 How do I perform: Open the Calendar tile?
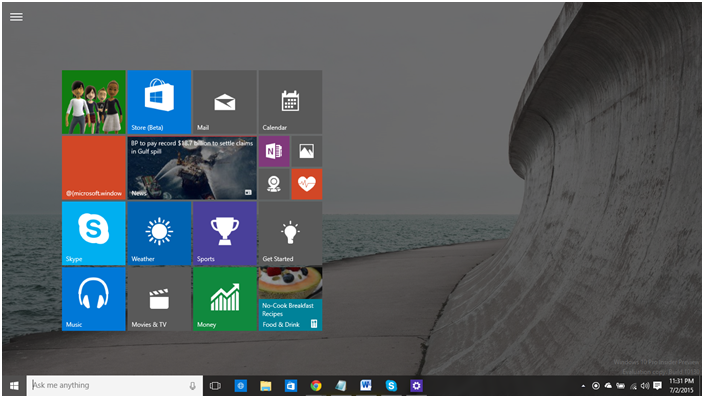point(290,102)
